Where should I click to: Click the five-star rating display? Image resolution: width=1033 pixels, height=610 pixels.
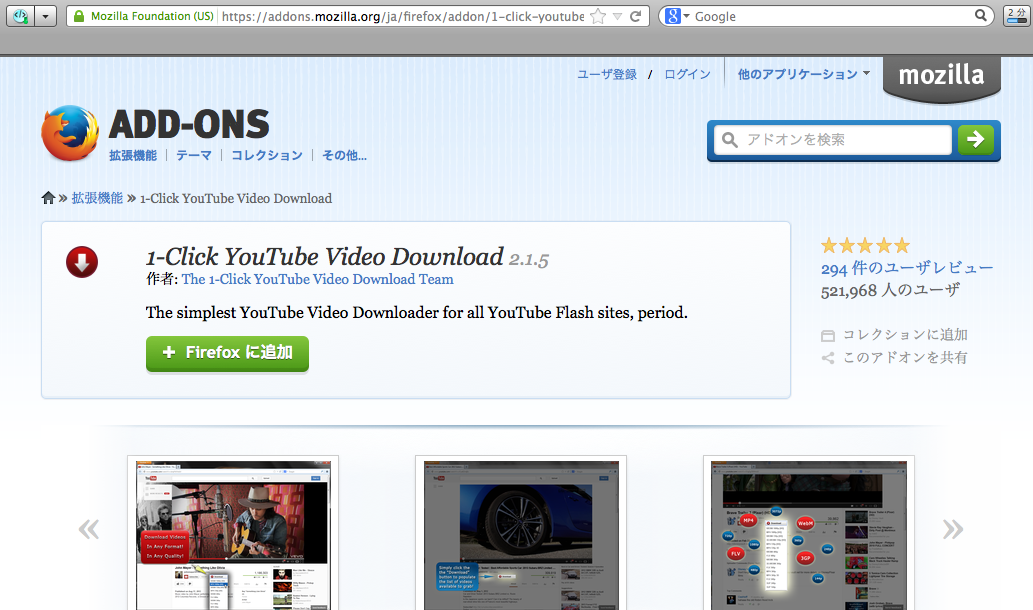pos(865,246)
